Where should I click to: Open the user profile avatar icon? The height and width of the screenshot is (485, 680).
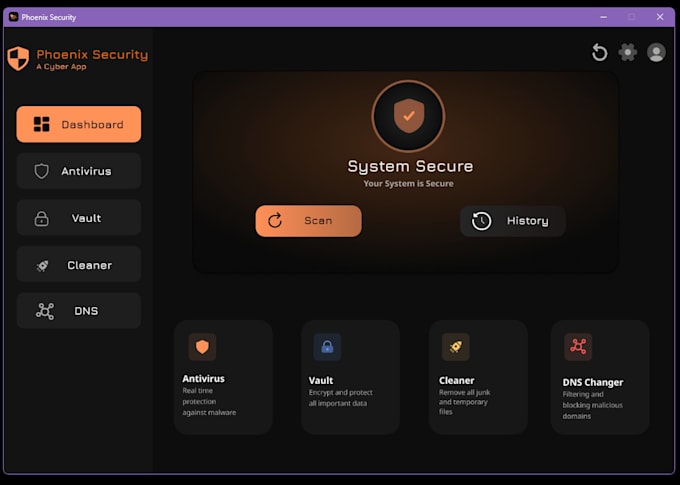(656, 52)
